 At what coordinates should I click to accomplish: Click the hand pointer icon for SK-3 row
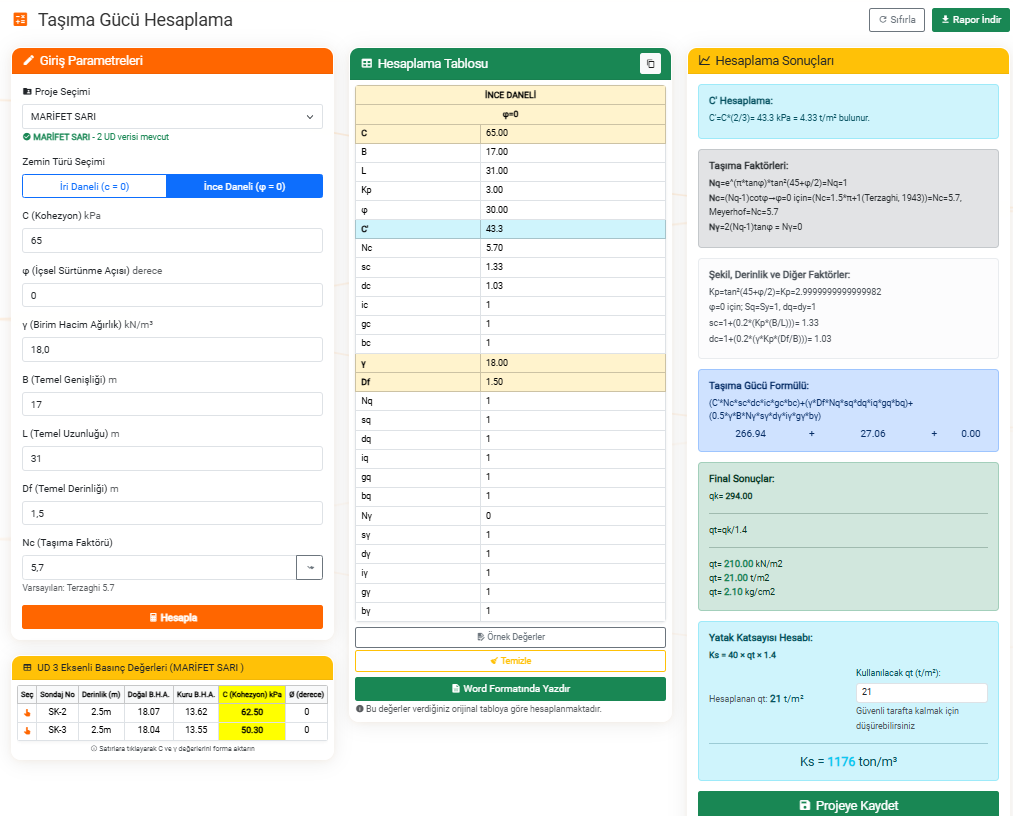point(28,731)
